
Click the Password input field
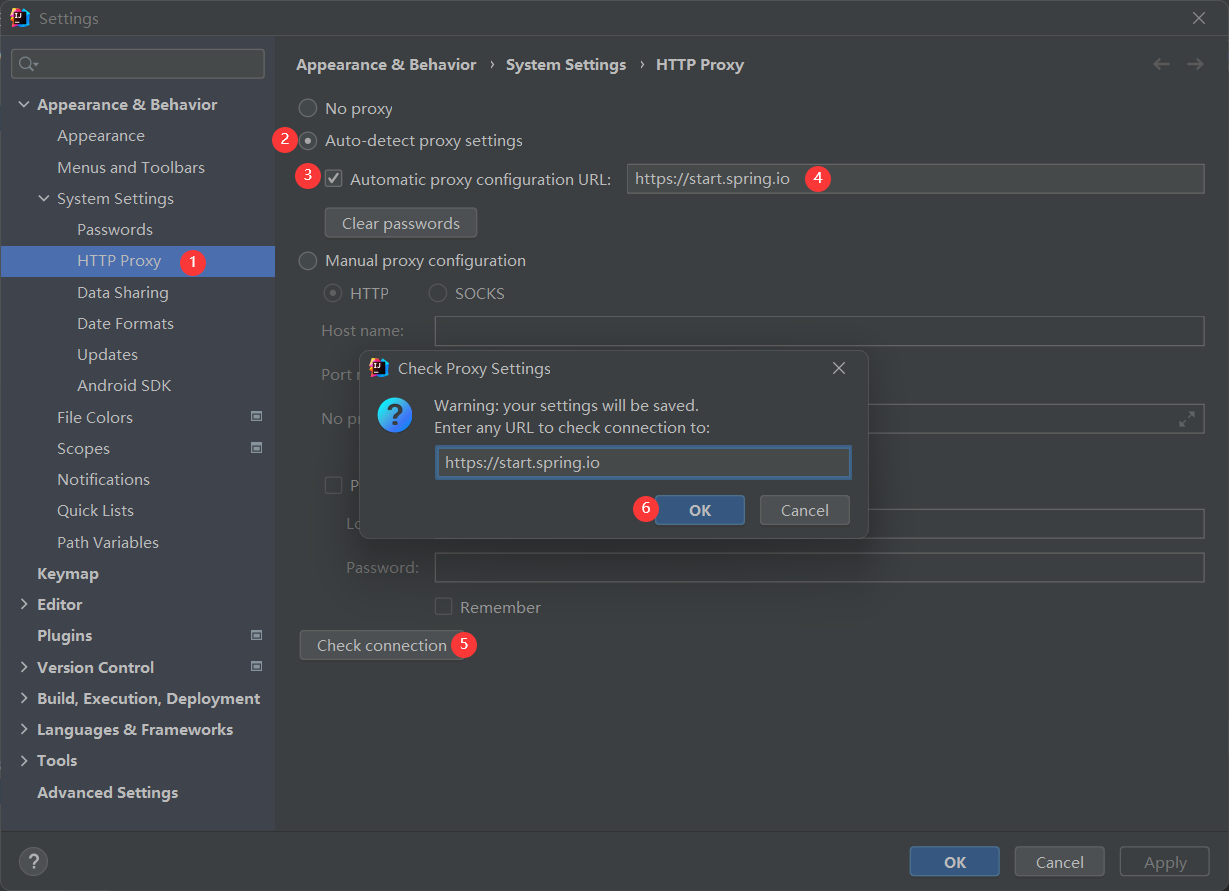(x=819, y=567)
